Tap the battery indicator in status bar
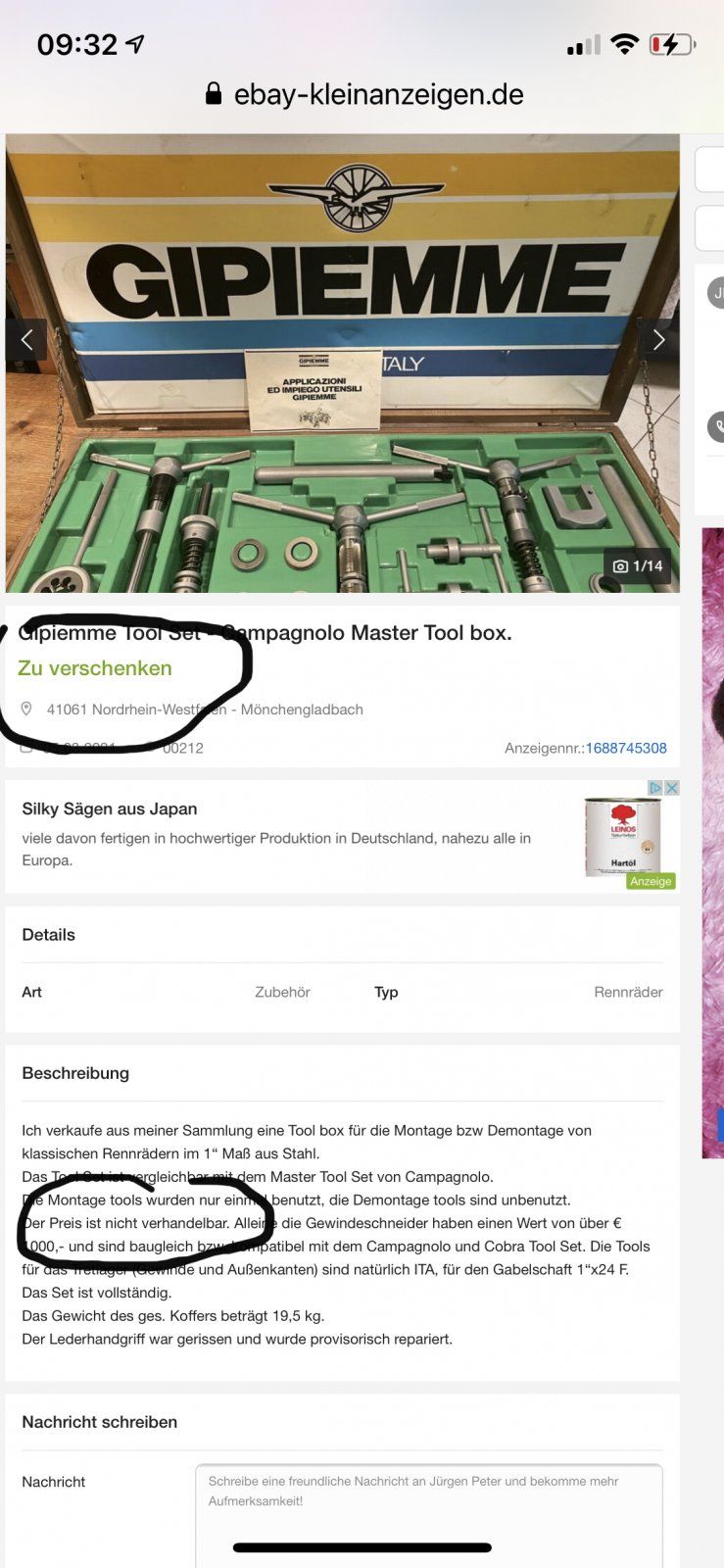The width and height of the screenshot is (724, 1568). pos(672,44)
